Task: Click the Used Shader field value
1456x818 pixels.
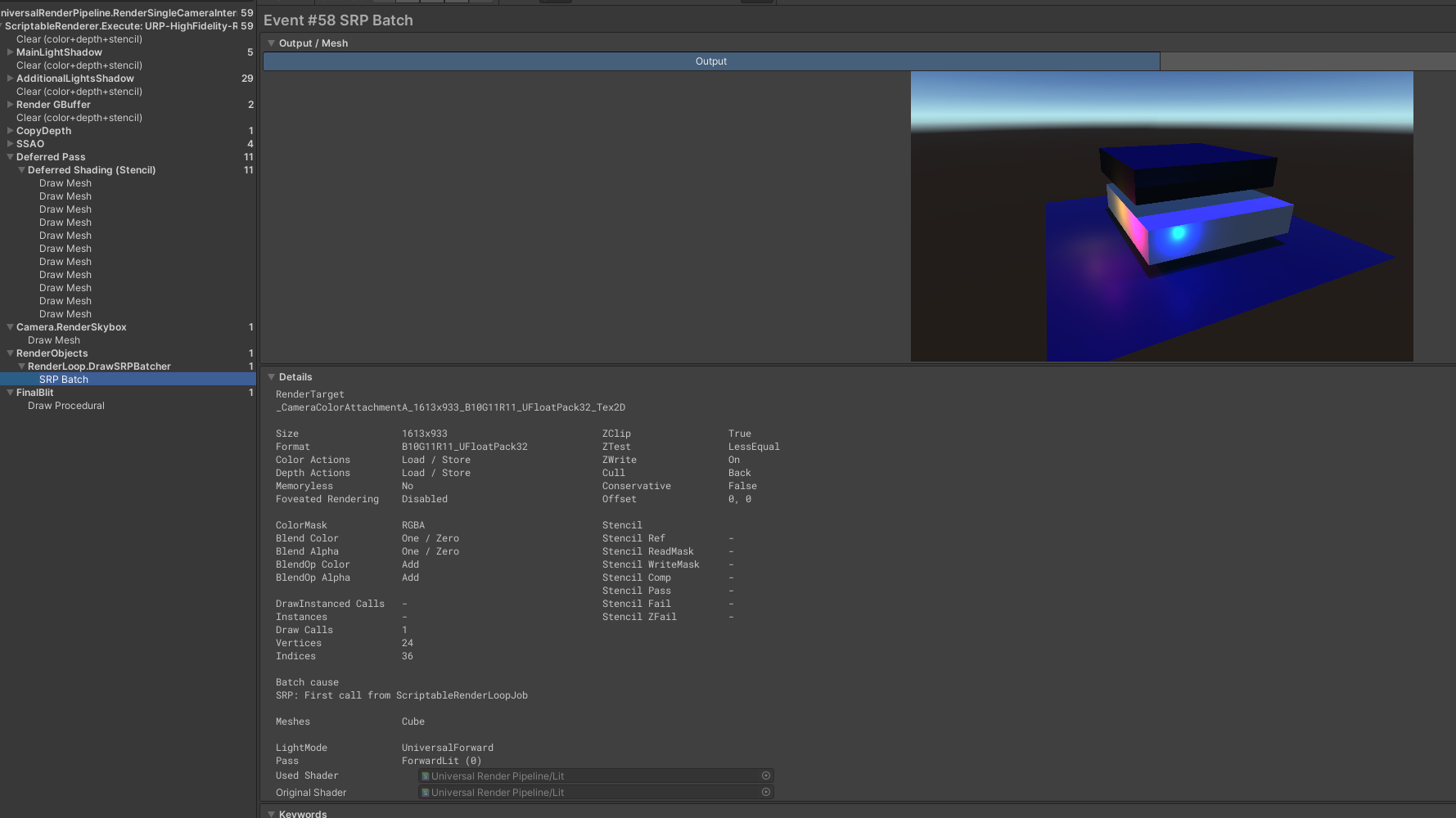Action: [x=589, y=776]
